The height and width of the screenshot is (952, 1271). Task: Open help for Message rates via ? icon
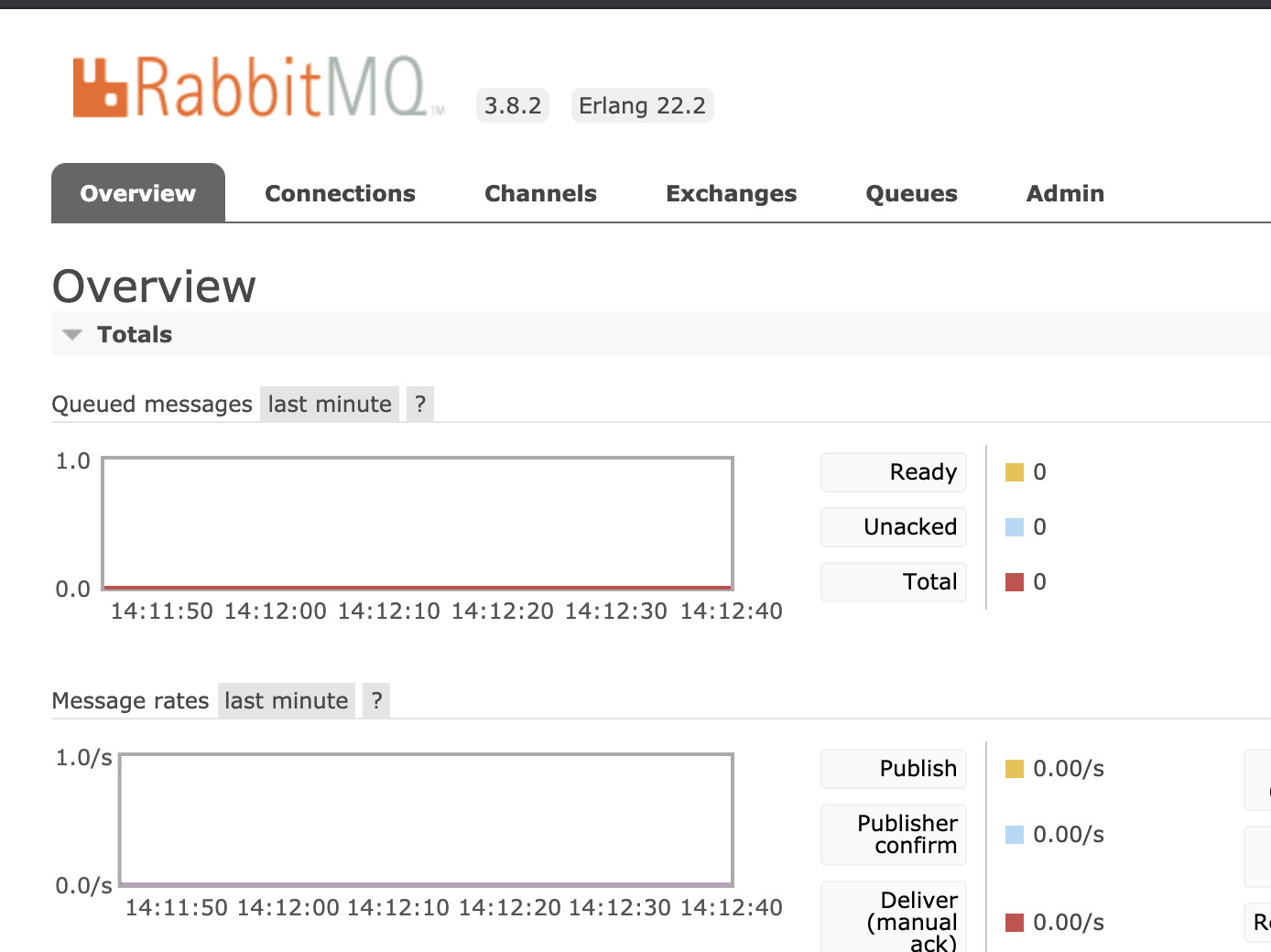pyautogui.click(x=375, y=700)
